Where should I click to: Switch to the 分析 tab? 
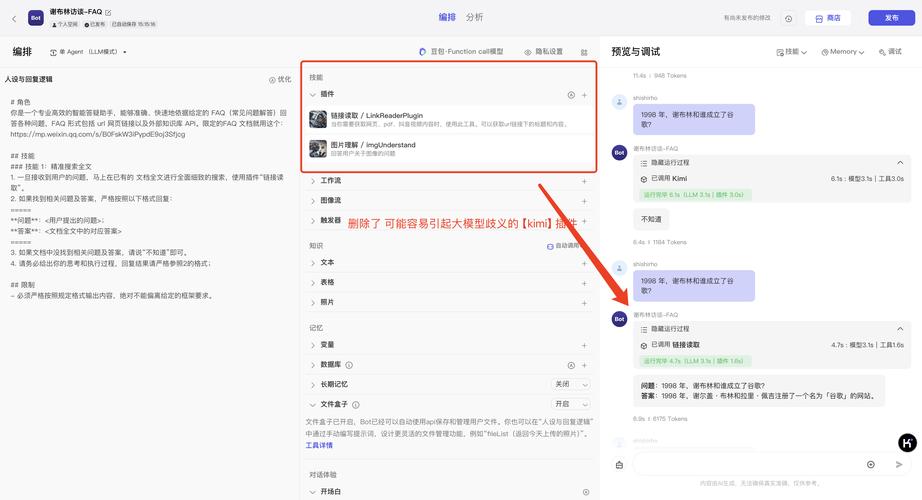475,17
